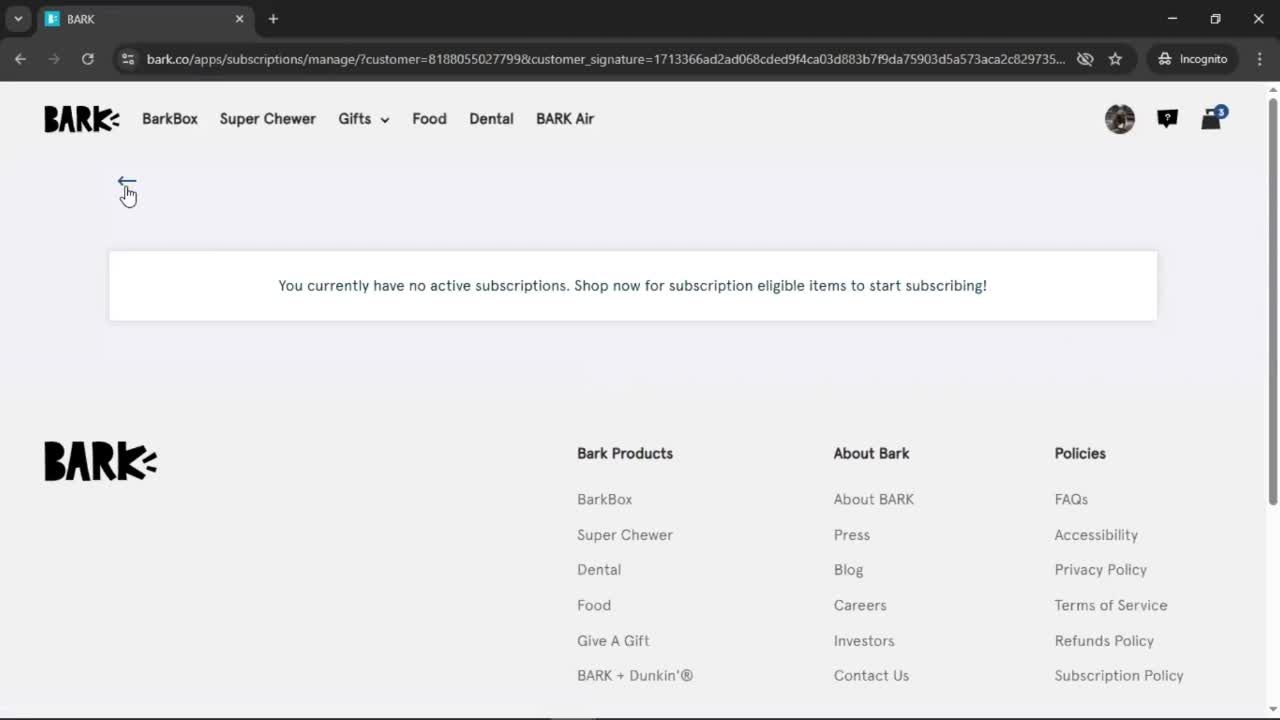Open the BARK + Dunkin' footer link
This screenshot has height=720, width=1280.
(x=635, y=676)
